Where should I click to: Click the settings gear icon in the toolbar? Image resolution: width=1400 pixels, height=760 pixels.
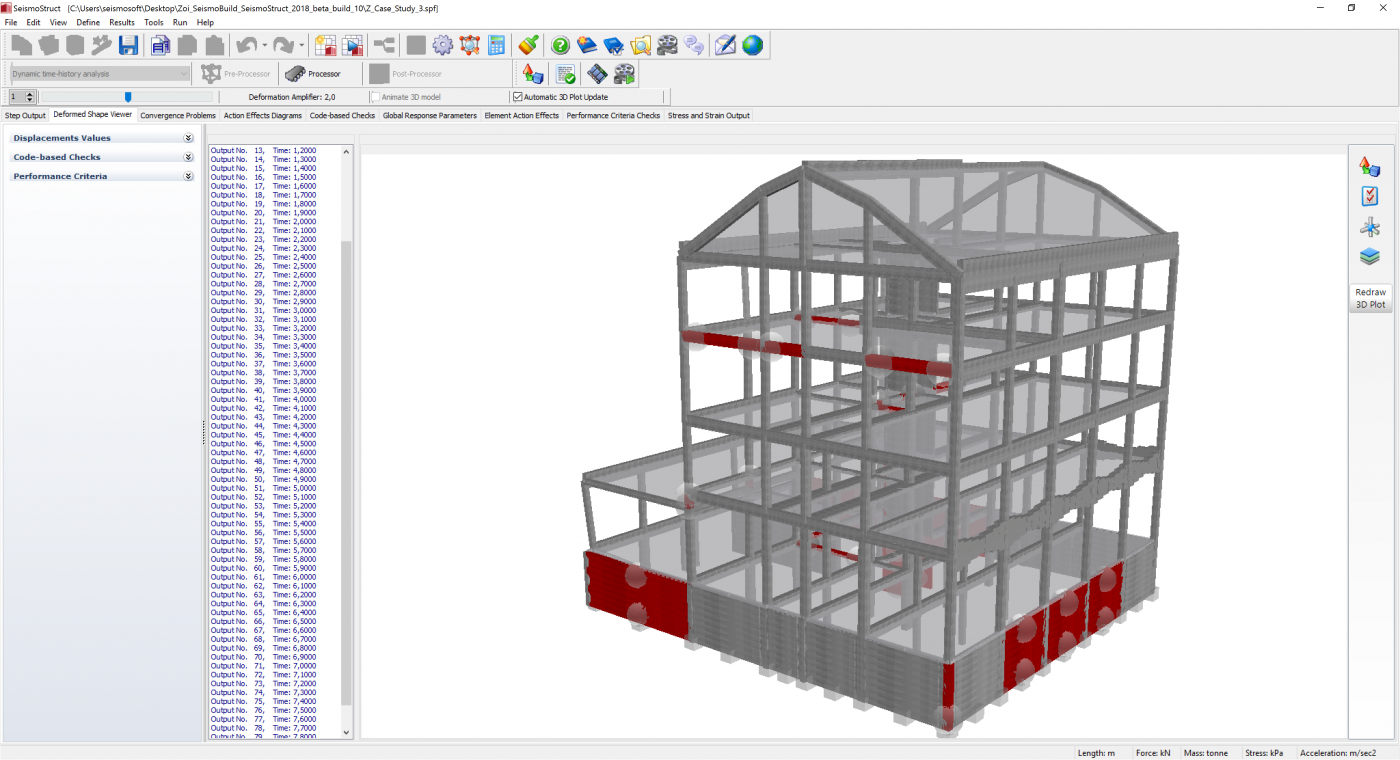(442, 45)
